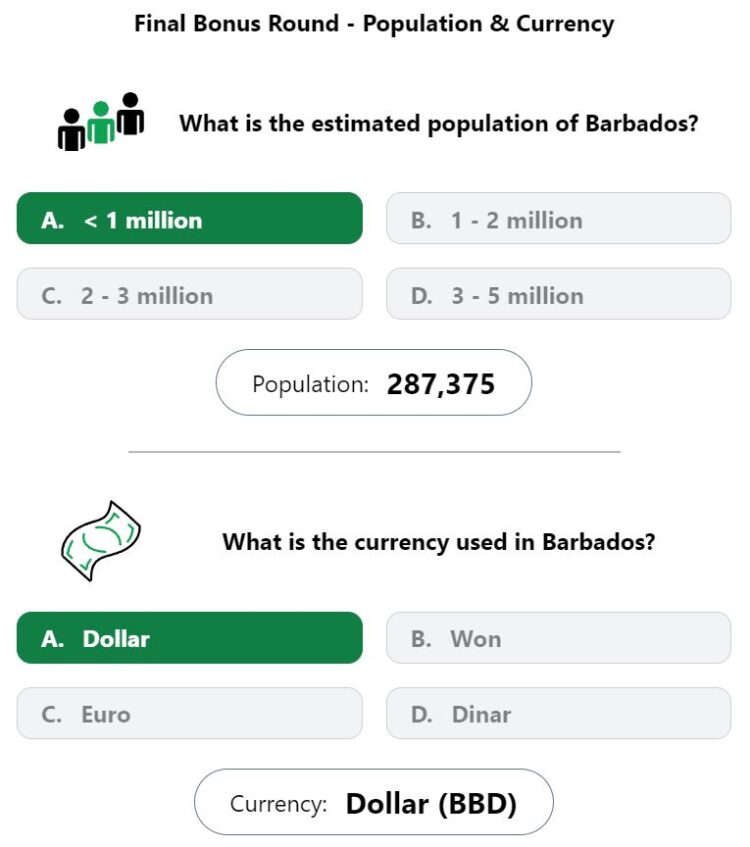
Task: Select answer A. < 1 million
Action: tap(190, 218)
